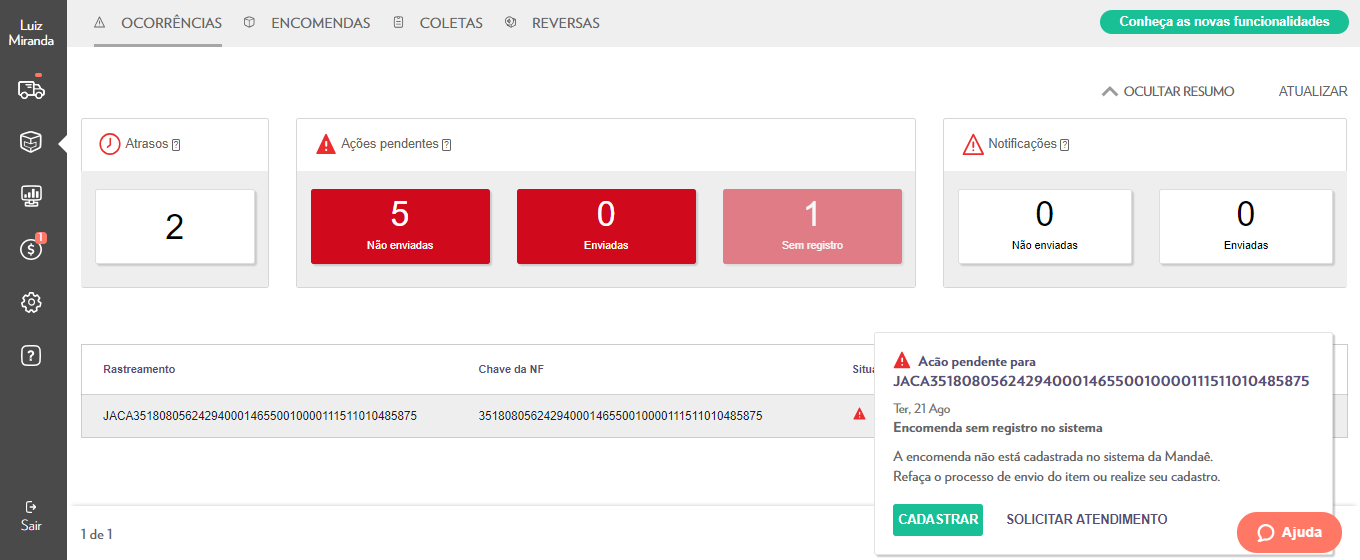
Task: Select the 'Sem registro' pink card
Action: coord(812,227)
